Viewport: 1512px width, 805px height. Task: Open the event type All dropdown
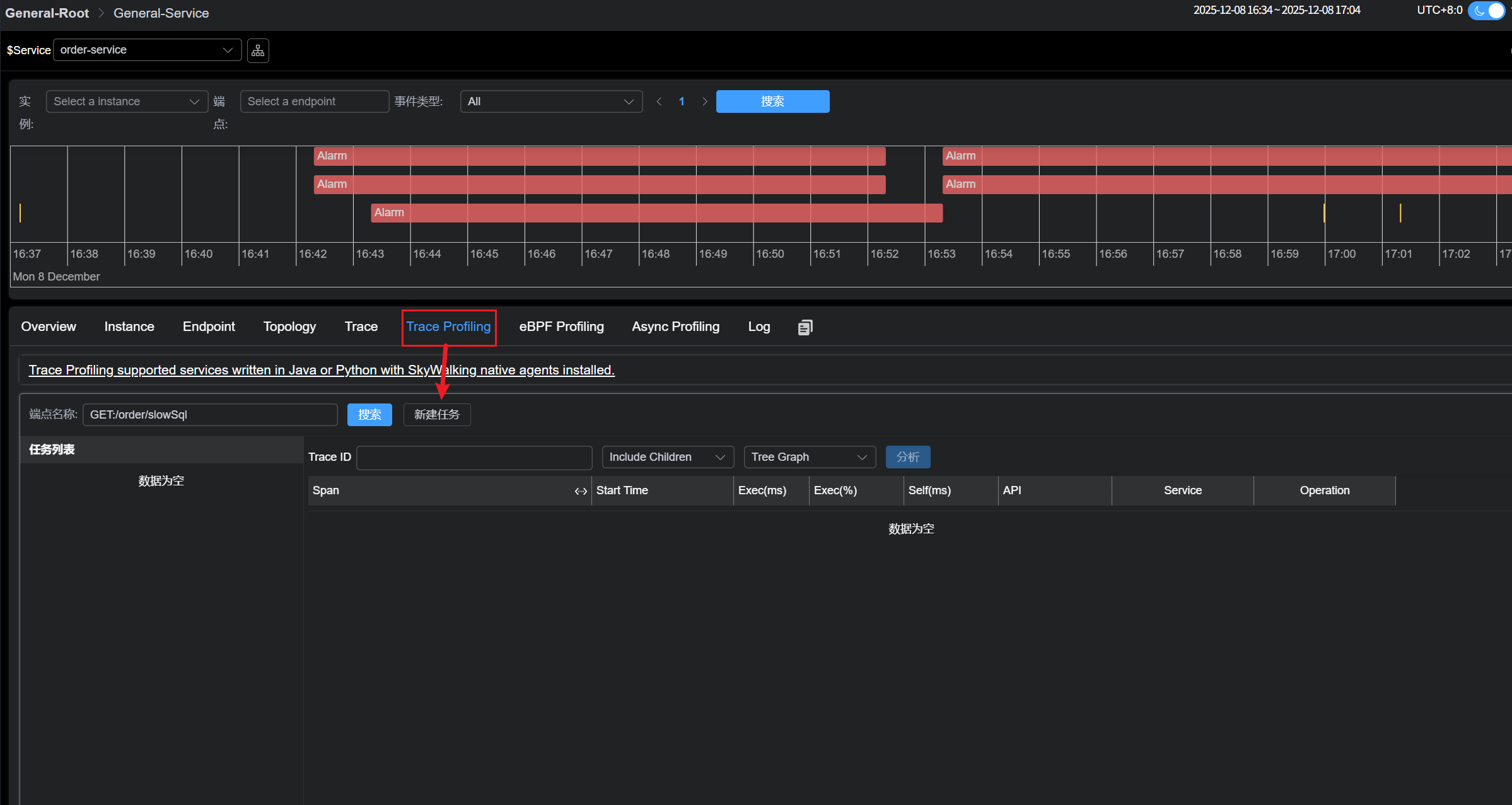pyautogui.click(x=551, y=101)
